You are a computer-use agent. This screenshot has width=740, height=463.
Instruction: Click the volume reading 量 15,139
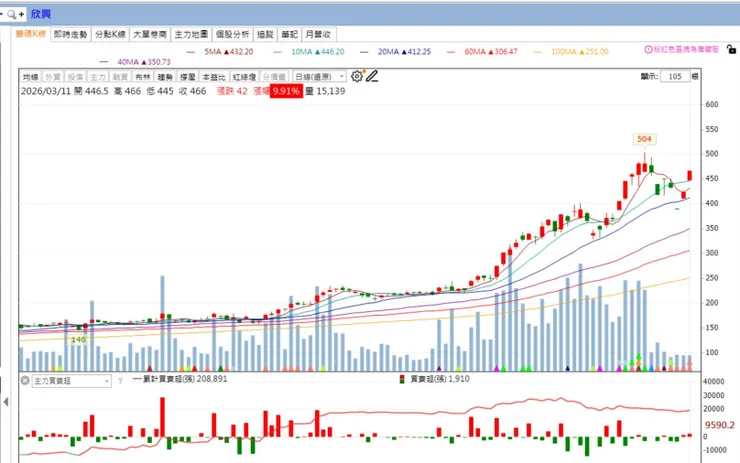[x=325, y=91]
